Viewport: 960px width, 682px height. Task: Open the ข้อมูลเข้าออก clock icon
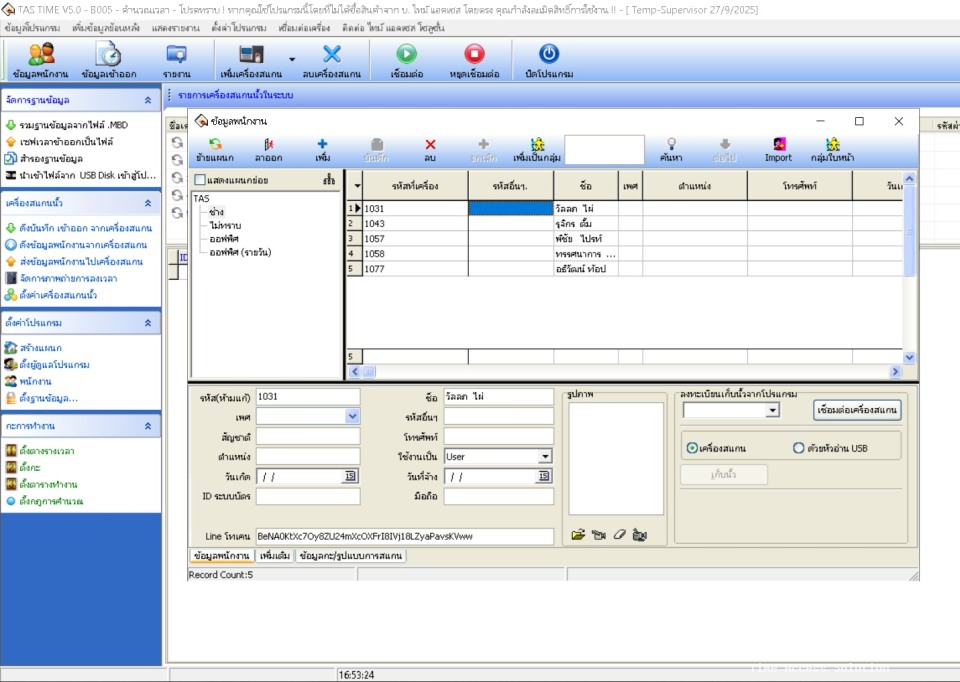[x=108, y=55]
